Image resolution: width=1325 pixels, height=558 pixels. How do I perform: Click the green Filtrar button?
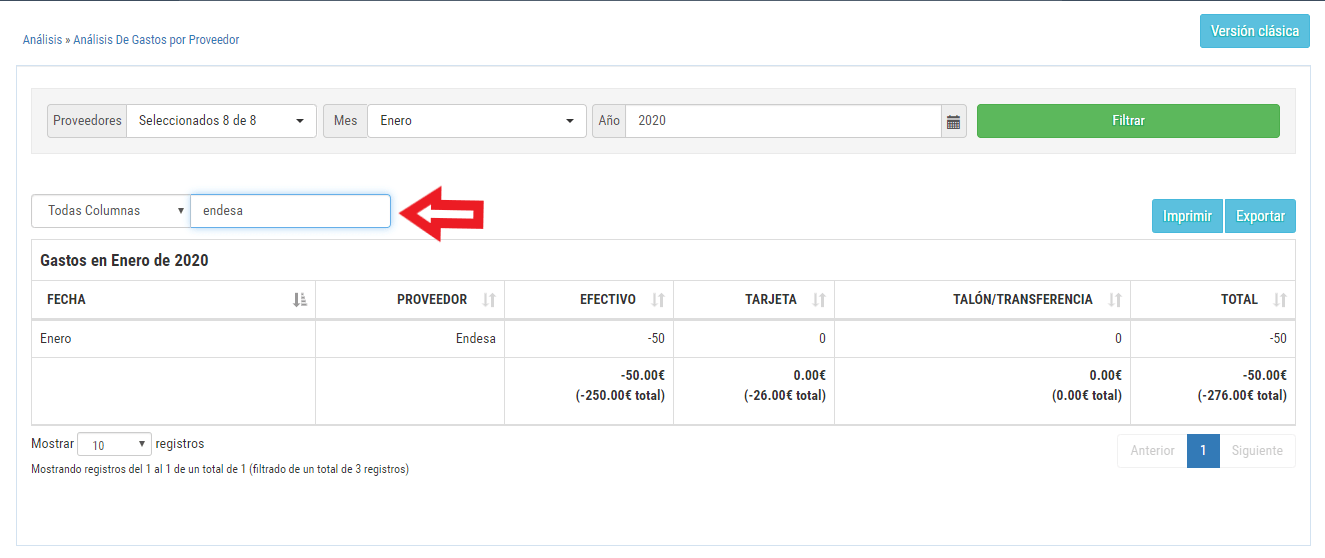[1128, 121]
